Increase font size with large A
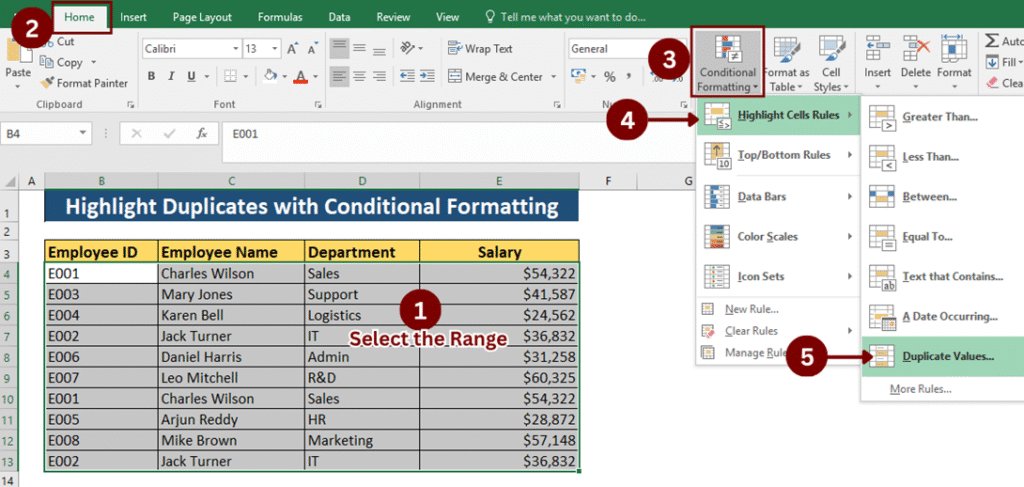This screenshot has height=487, width=1024. point(293,49)
